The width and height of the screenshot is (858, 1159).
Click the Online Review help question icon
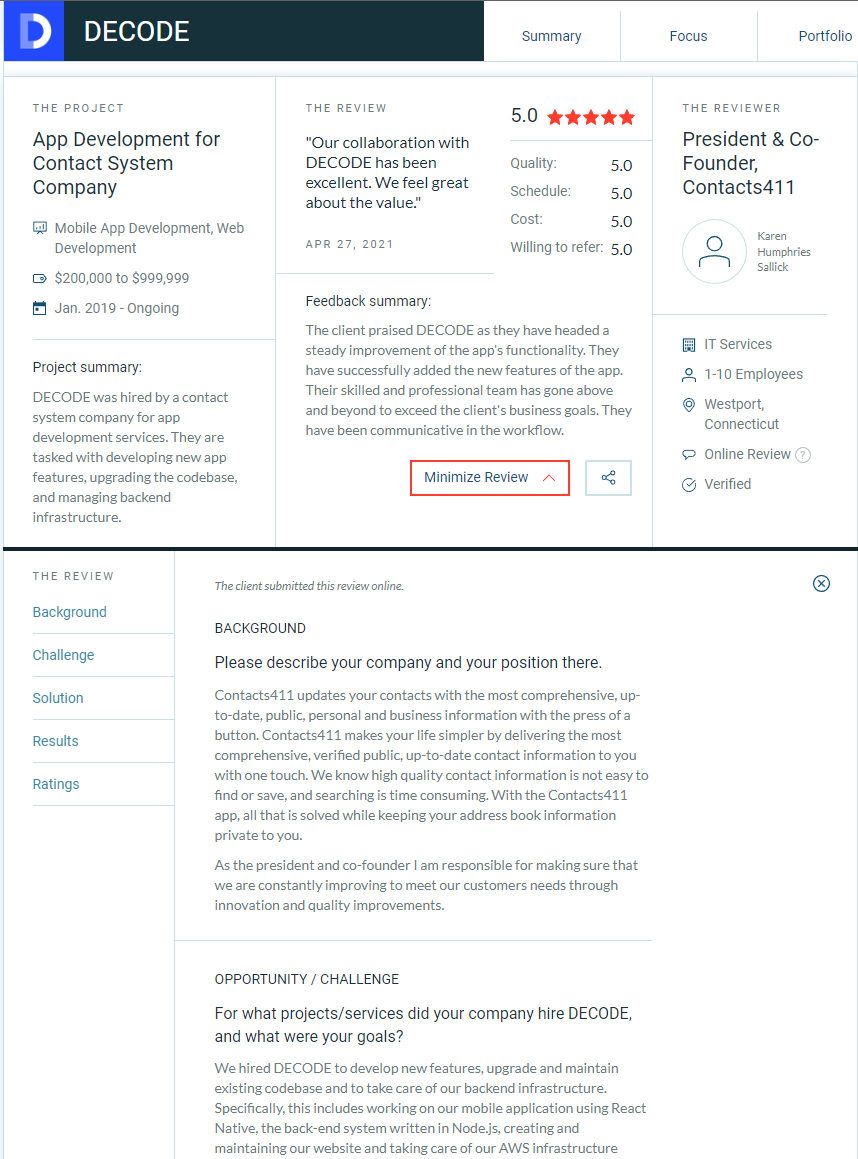pos(803,455)
